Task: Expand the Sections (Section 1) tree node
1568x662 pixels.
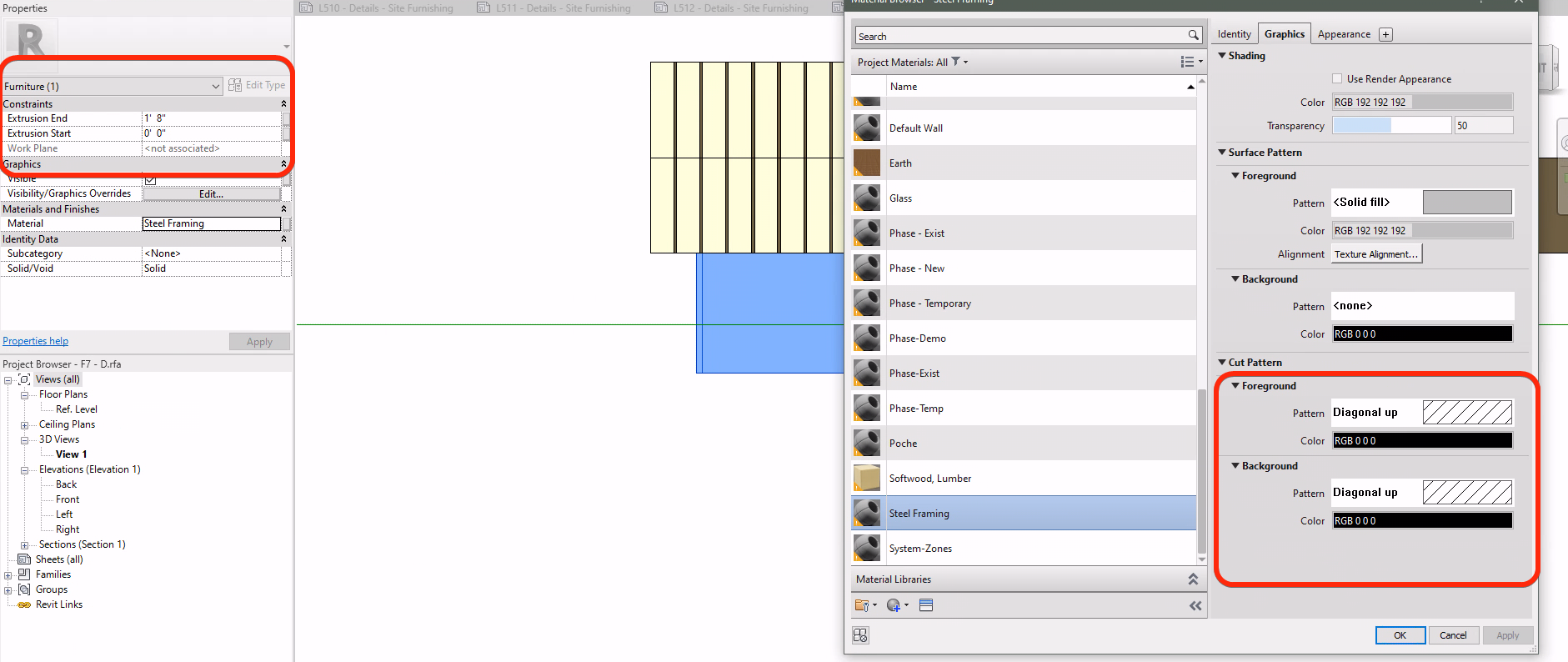Action: [x=24, y=544]
